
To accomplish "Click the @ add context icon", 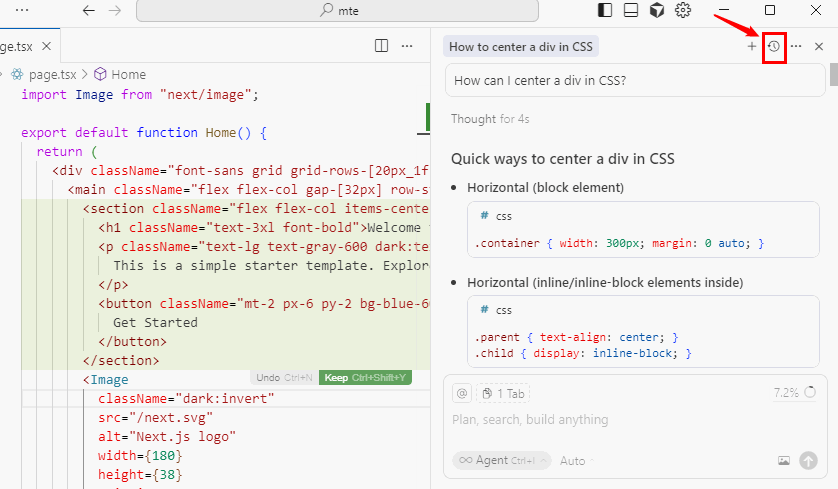I will (461, 393).
